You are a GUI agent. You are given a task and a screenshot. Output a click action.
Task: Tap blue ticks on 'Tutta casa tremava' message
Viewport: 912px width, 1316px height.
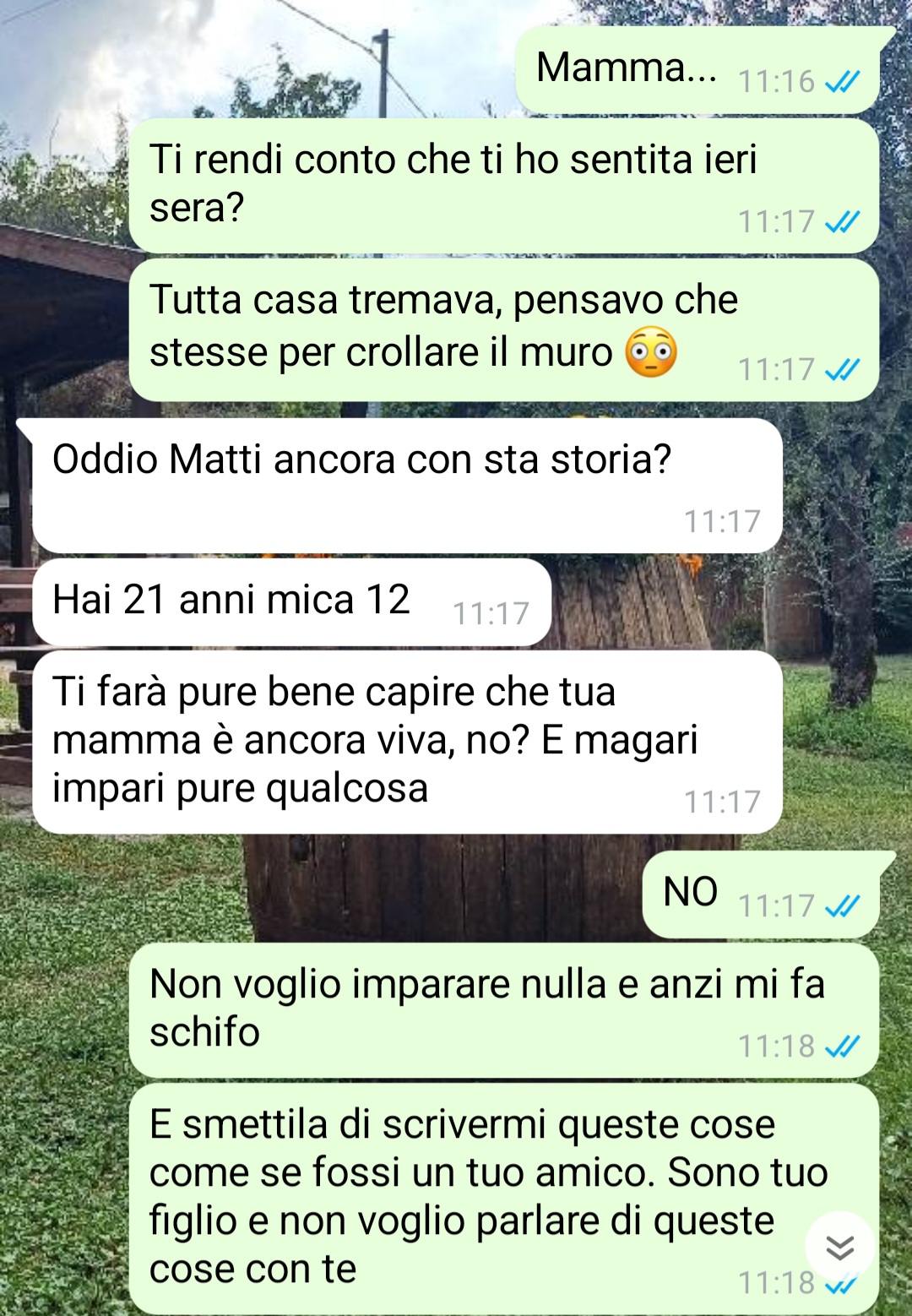(x=842, y=370)
